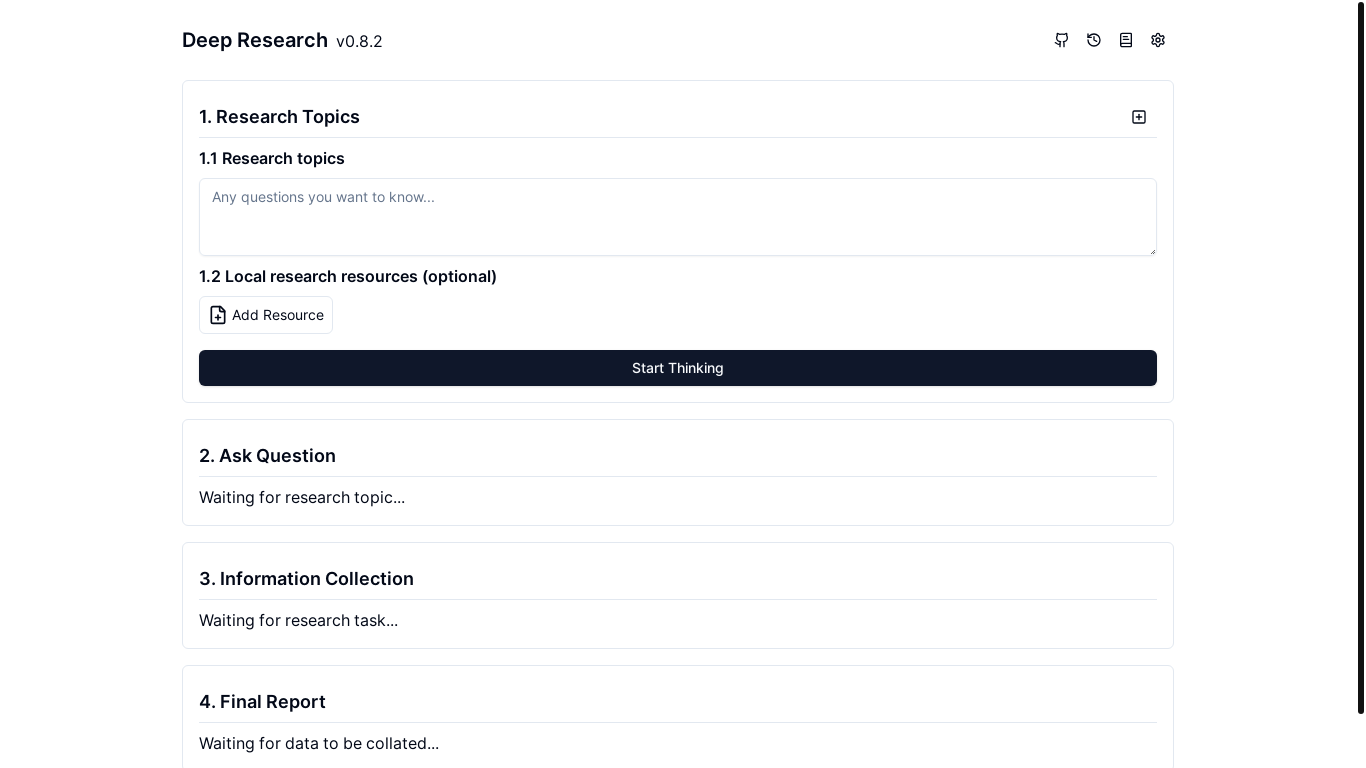1366x768 pixels.
Task: Click 'Waiting for research task...' text
Action: (x=298, y=620)
